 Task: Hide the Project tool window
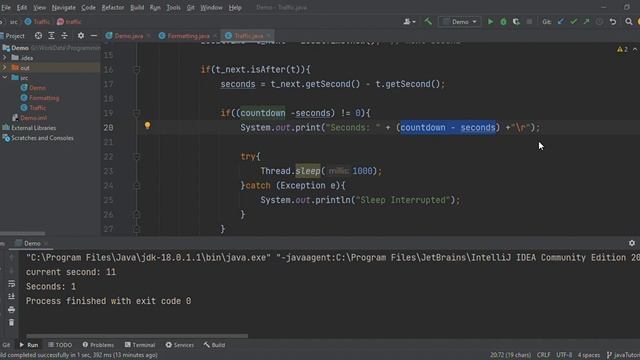pos(94,36)
